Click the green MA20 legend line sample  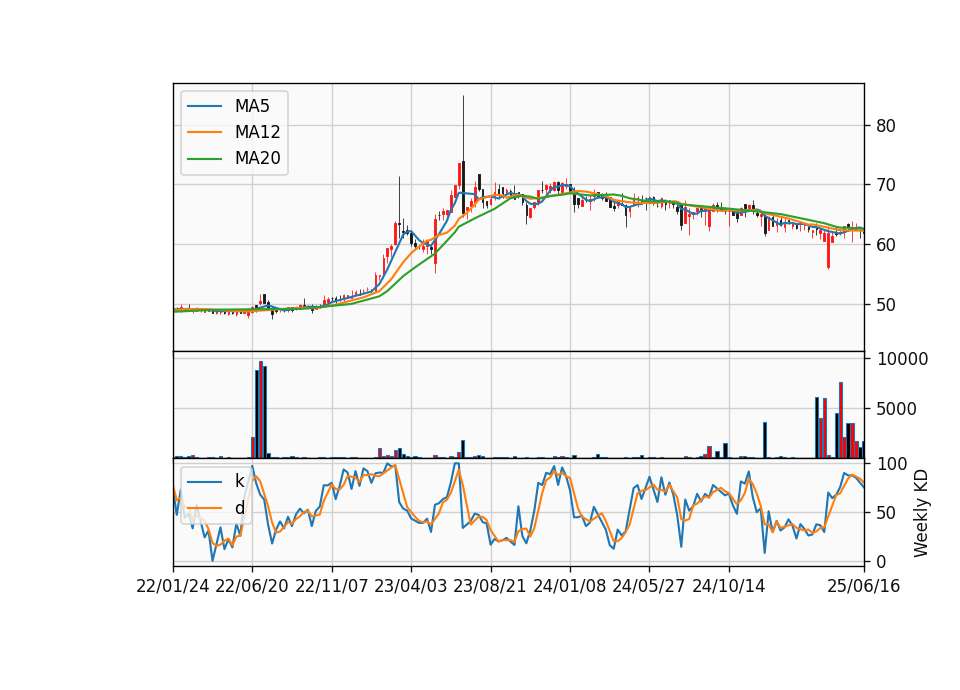click(204, 159)
